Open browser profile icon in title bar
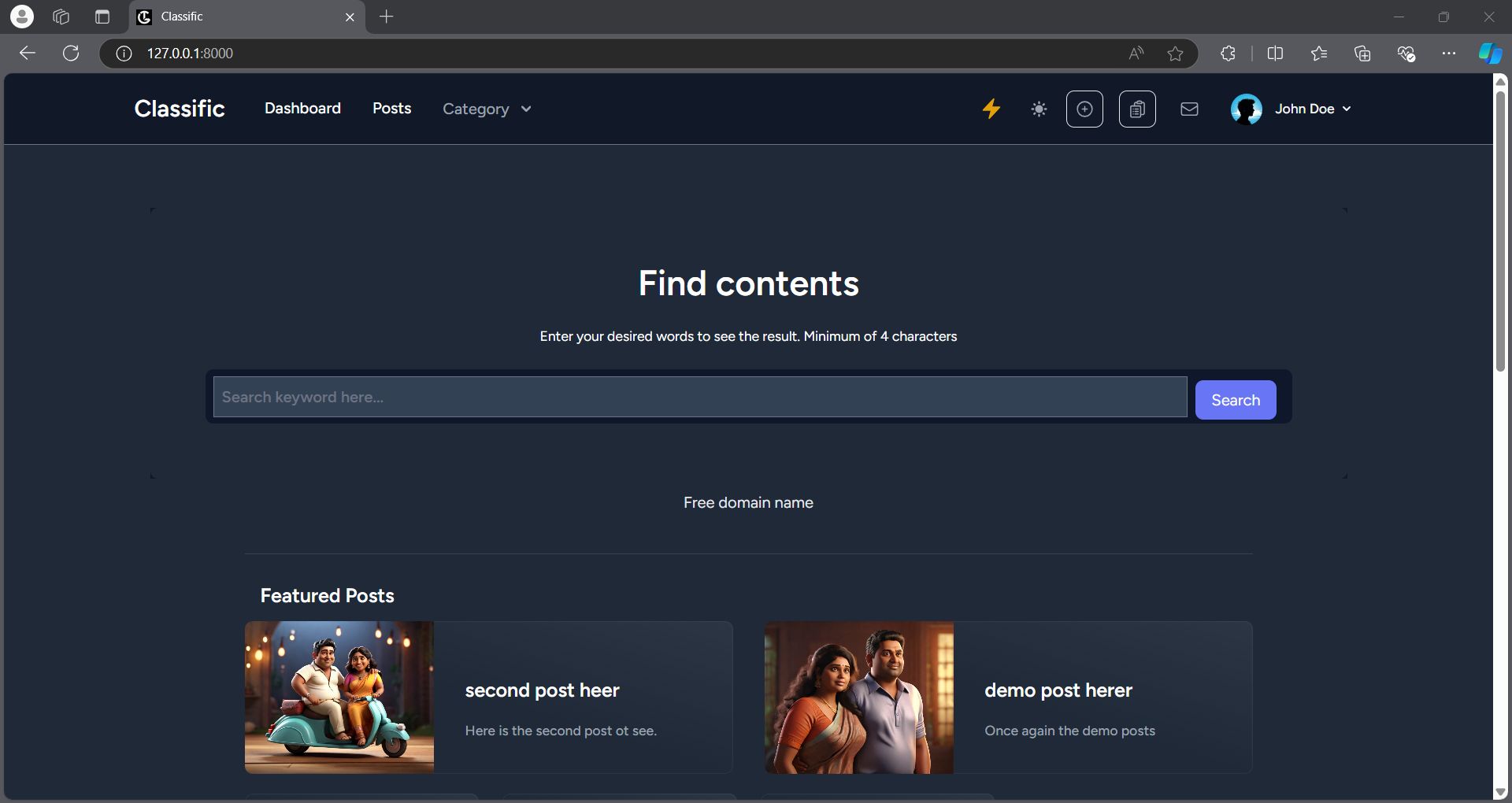 click(22, 17)
